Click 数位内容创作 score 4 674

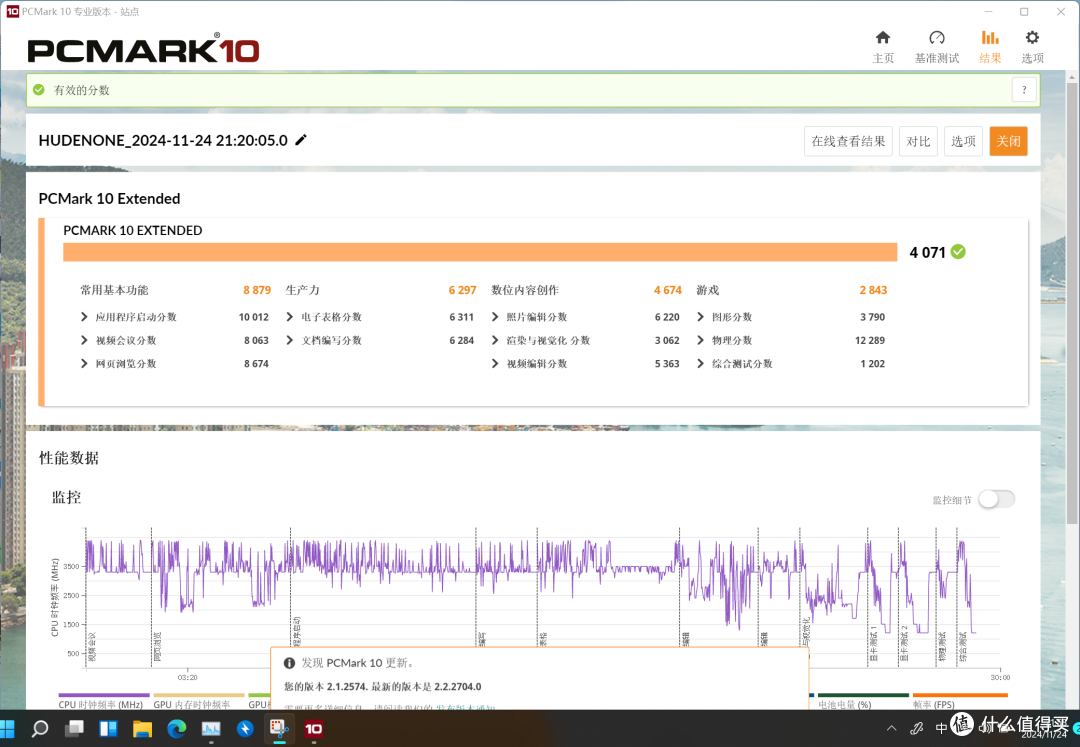[x=667, y=291]
